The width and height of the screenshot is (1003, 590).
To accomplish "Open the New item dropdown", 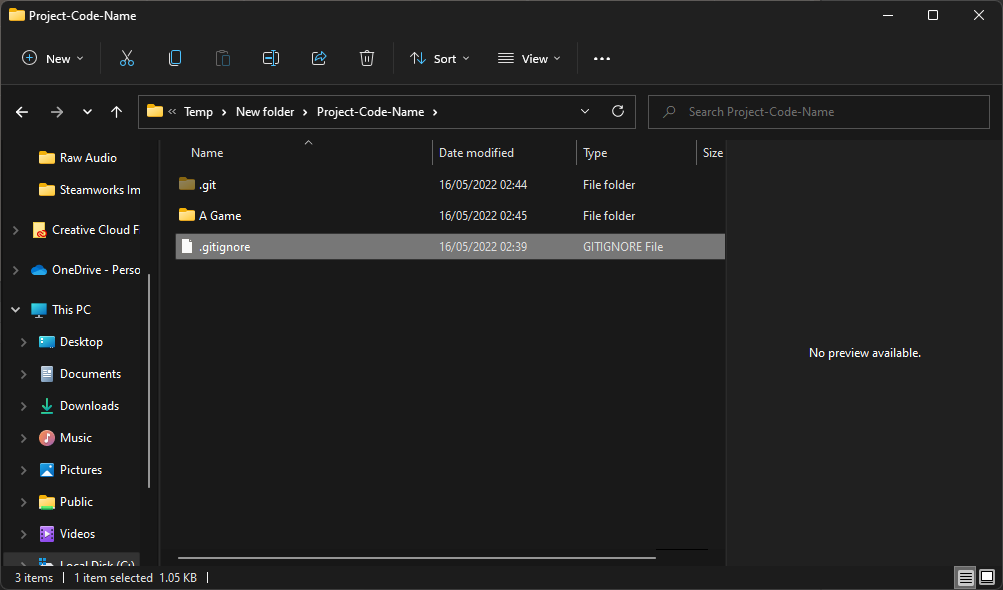I will 53,58.
